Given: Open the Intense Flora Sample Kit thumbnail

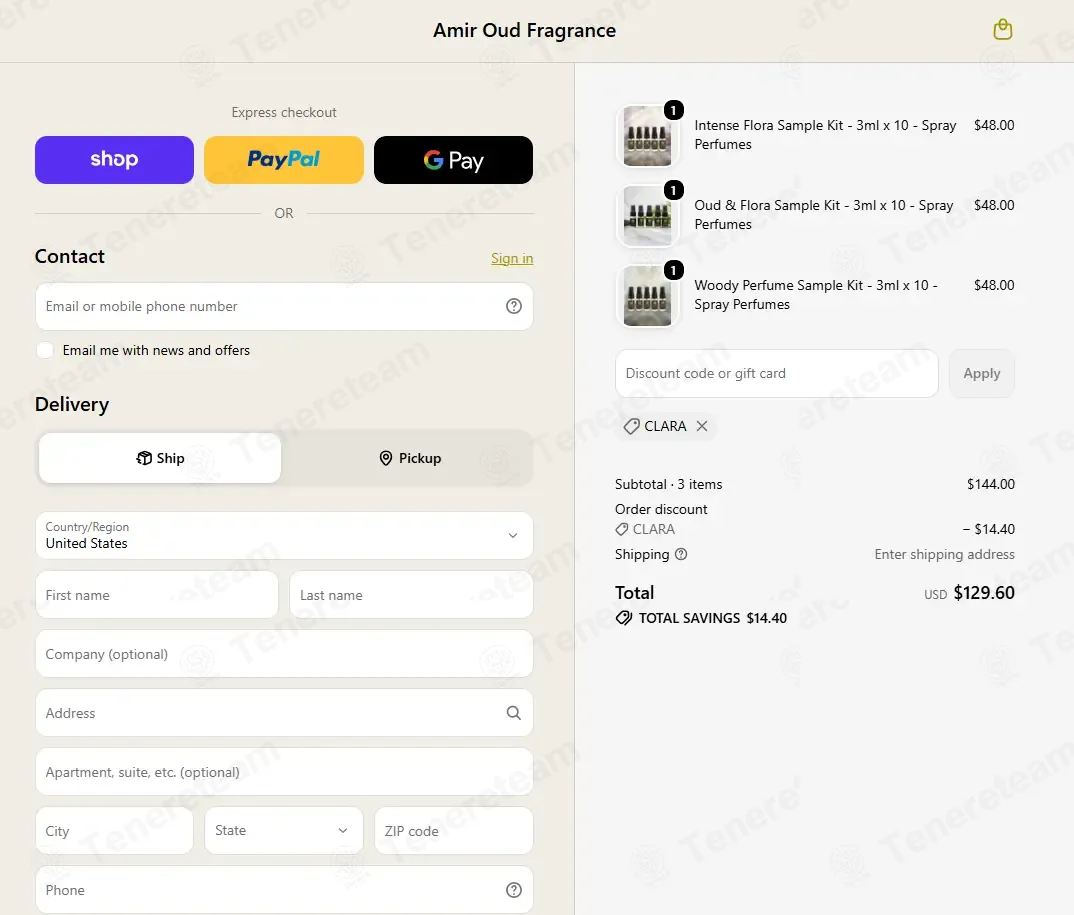Looking at the screenshot, I should click(x=648, y=136).
